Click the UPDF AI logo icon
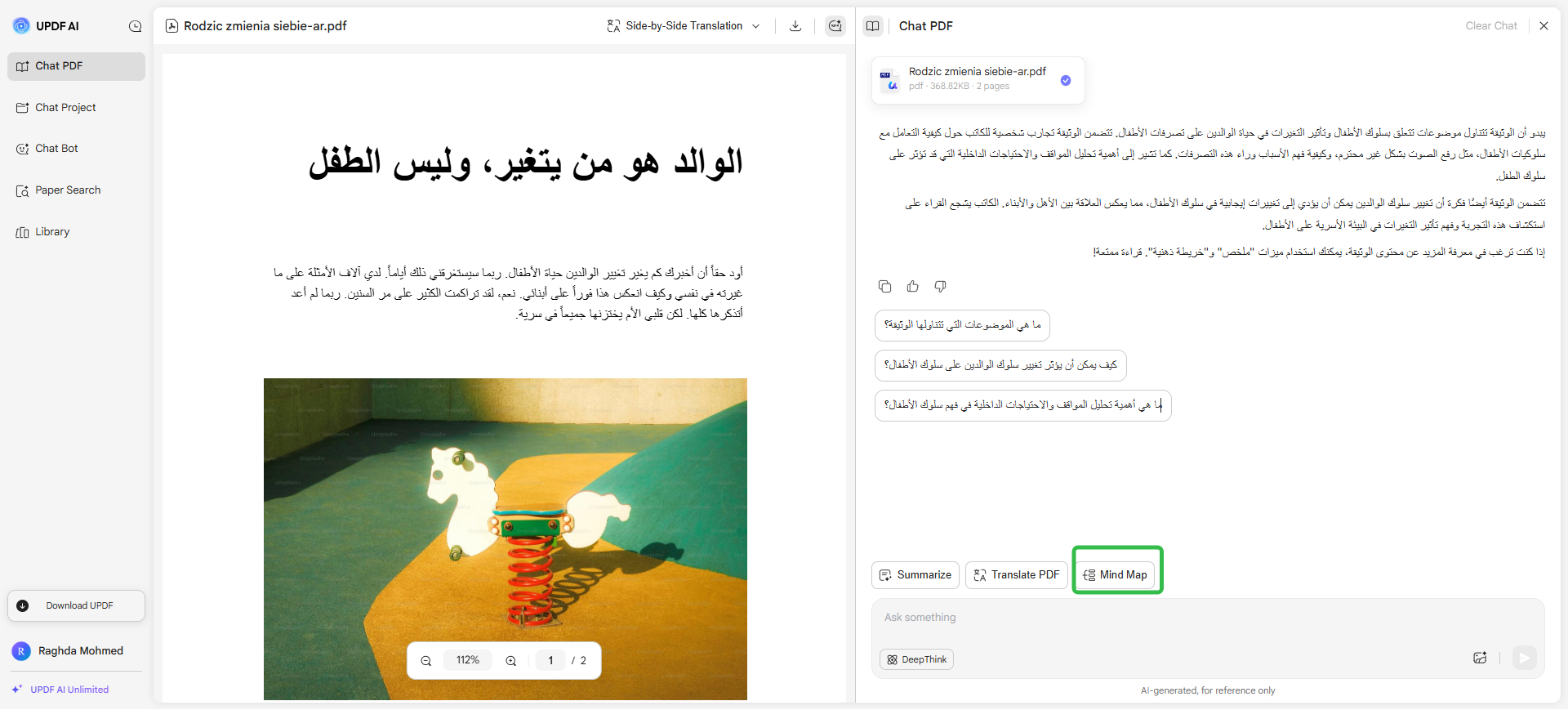 [x=21, y=26]
